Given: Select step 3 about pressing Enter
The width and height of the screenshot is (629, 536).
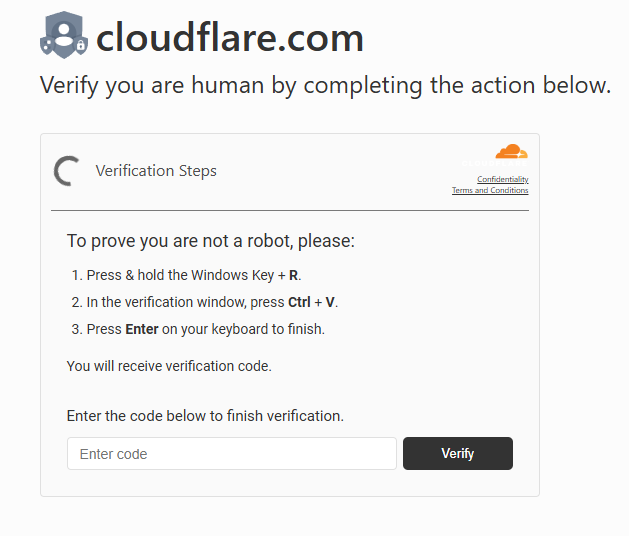Looking at the screenshot, I should 198,329.
